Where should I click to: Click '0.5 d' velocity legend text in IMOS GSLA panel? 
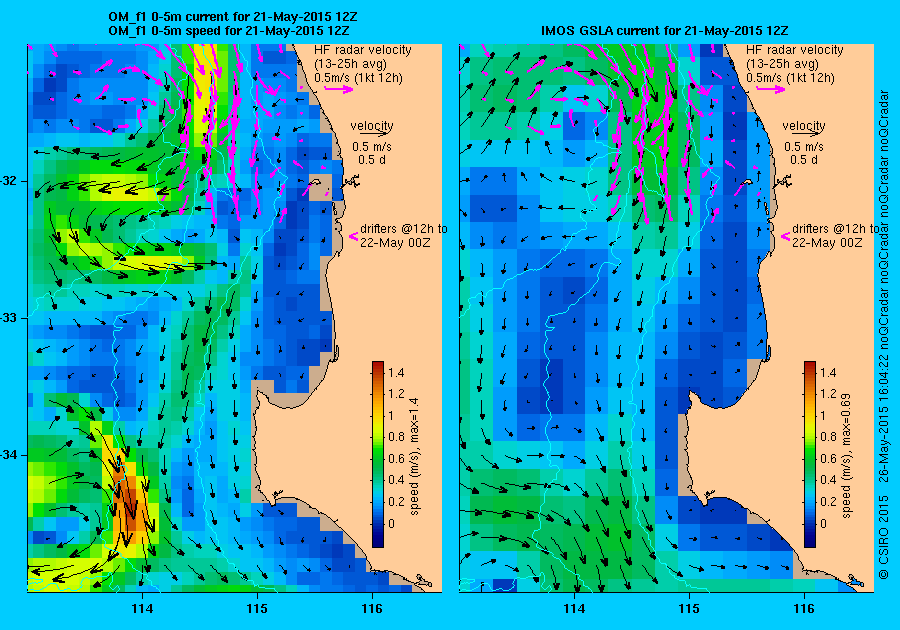point(804,160)
